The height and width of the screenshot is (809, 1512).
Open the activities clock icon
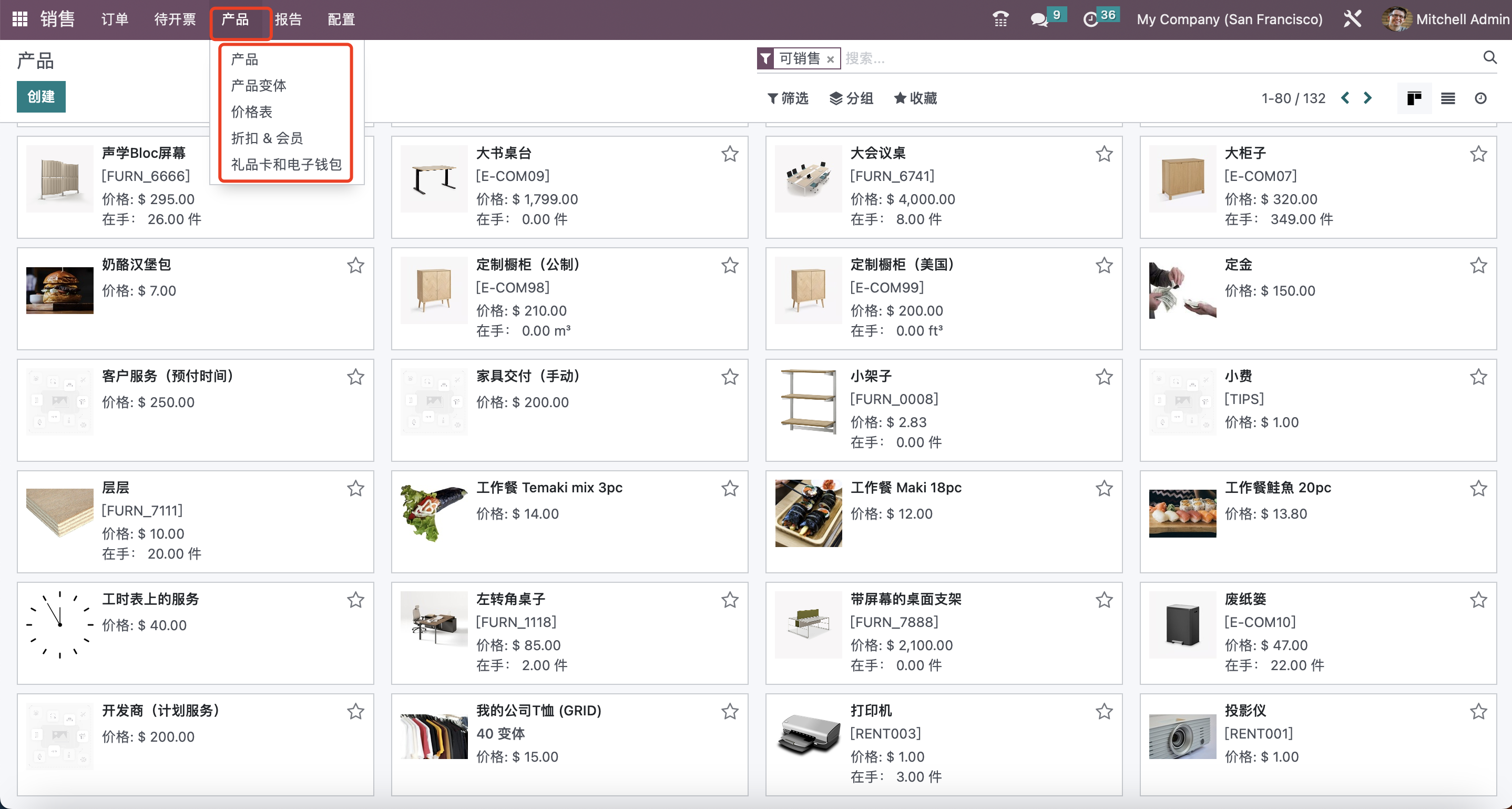pos(1090,19)
